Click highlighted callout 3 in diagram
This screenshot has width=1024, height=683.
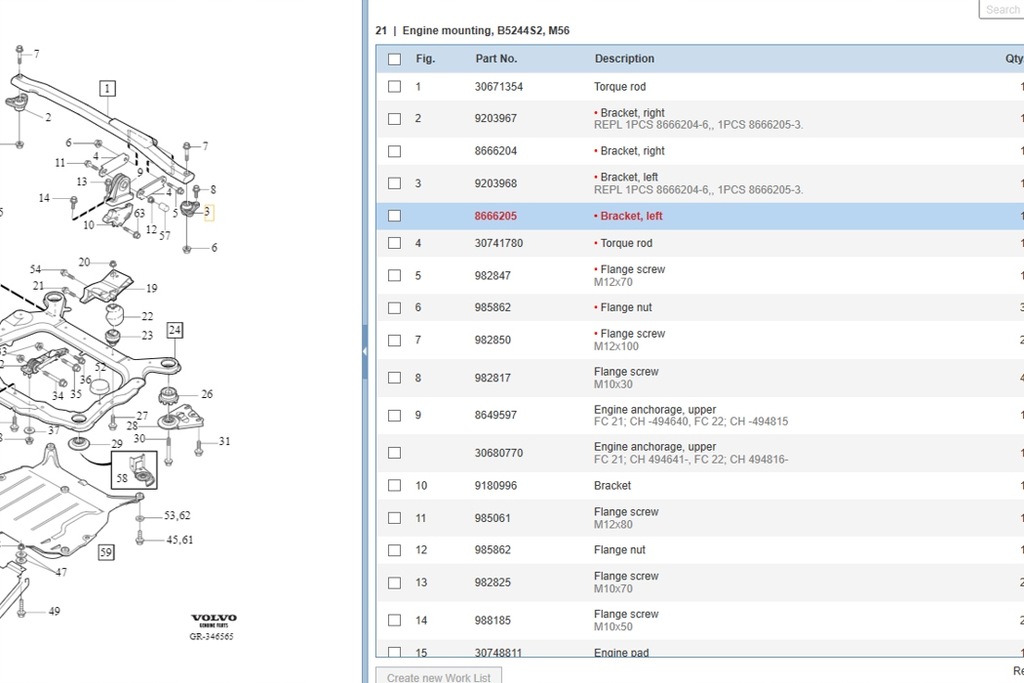click(x=208, y=212)
